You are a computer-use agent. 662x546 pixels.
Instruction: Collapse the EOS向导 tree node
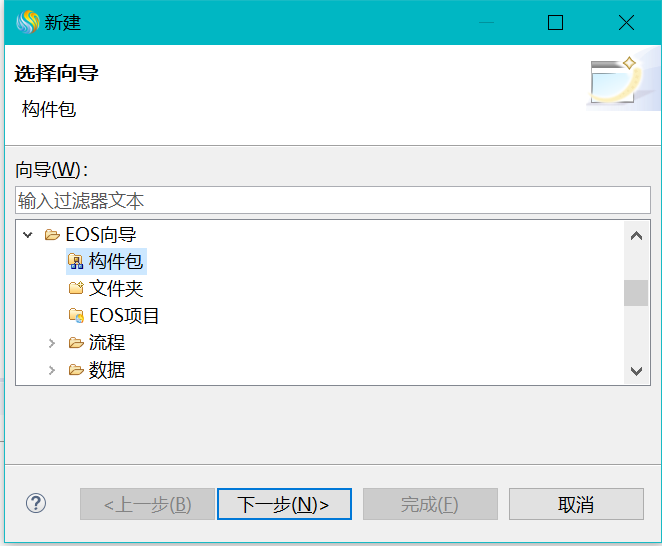[x=28, y=235]
